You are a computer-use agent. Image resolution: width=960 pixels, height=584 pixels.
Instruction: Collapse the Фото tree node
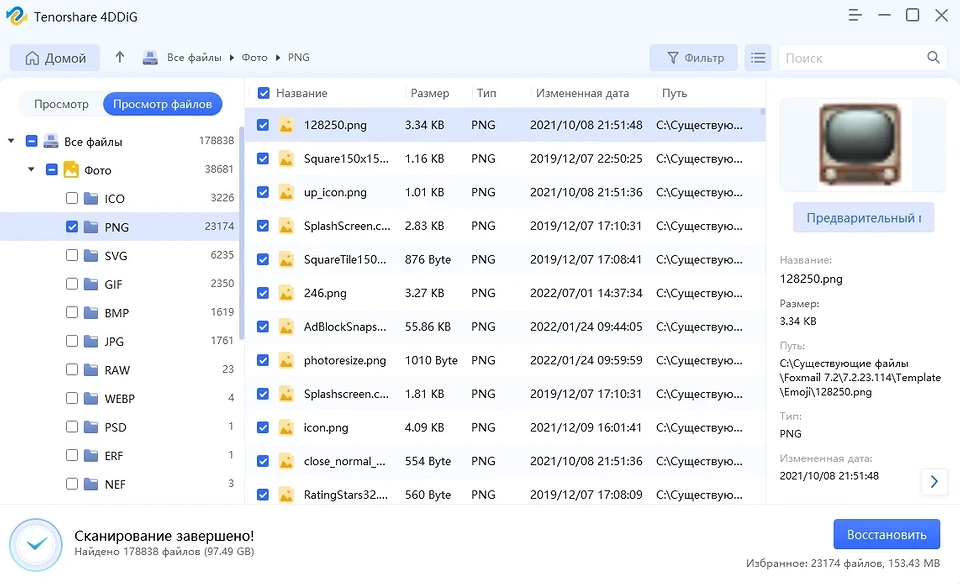[x=31, y=170]
